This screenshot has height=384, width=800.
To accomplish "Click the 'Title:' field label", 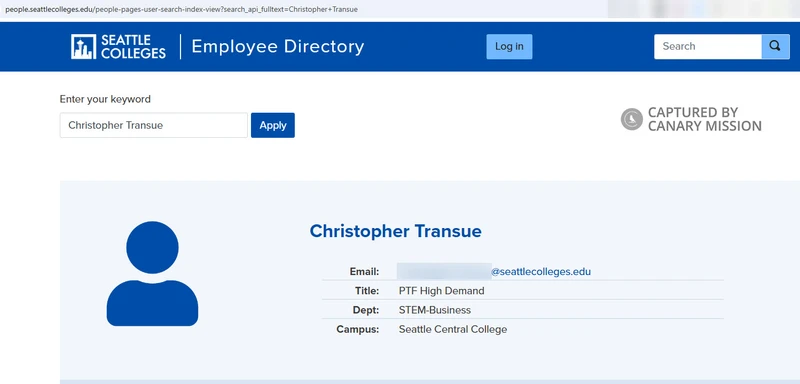I will (x=367, y=291).
